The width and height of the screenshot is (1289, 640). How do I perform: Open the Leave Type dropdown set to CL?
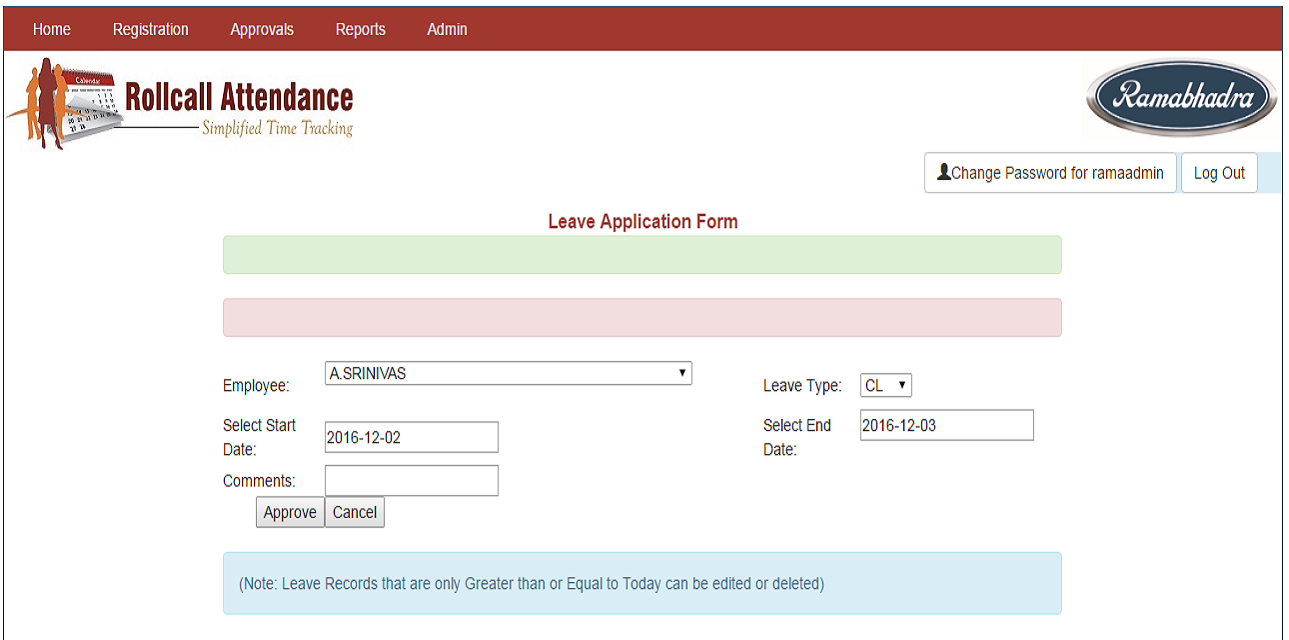pos(885,385)
